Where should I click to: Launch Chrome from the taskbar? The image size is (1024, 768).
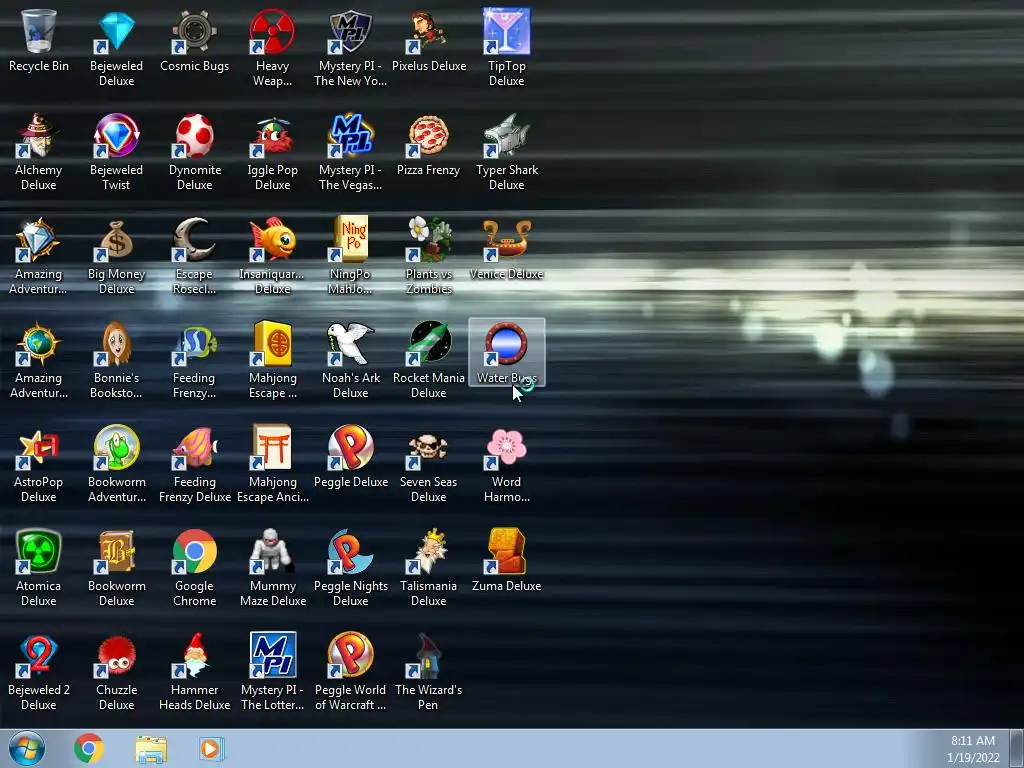click(x=89, y=748)
